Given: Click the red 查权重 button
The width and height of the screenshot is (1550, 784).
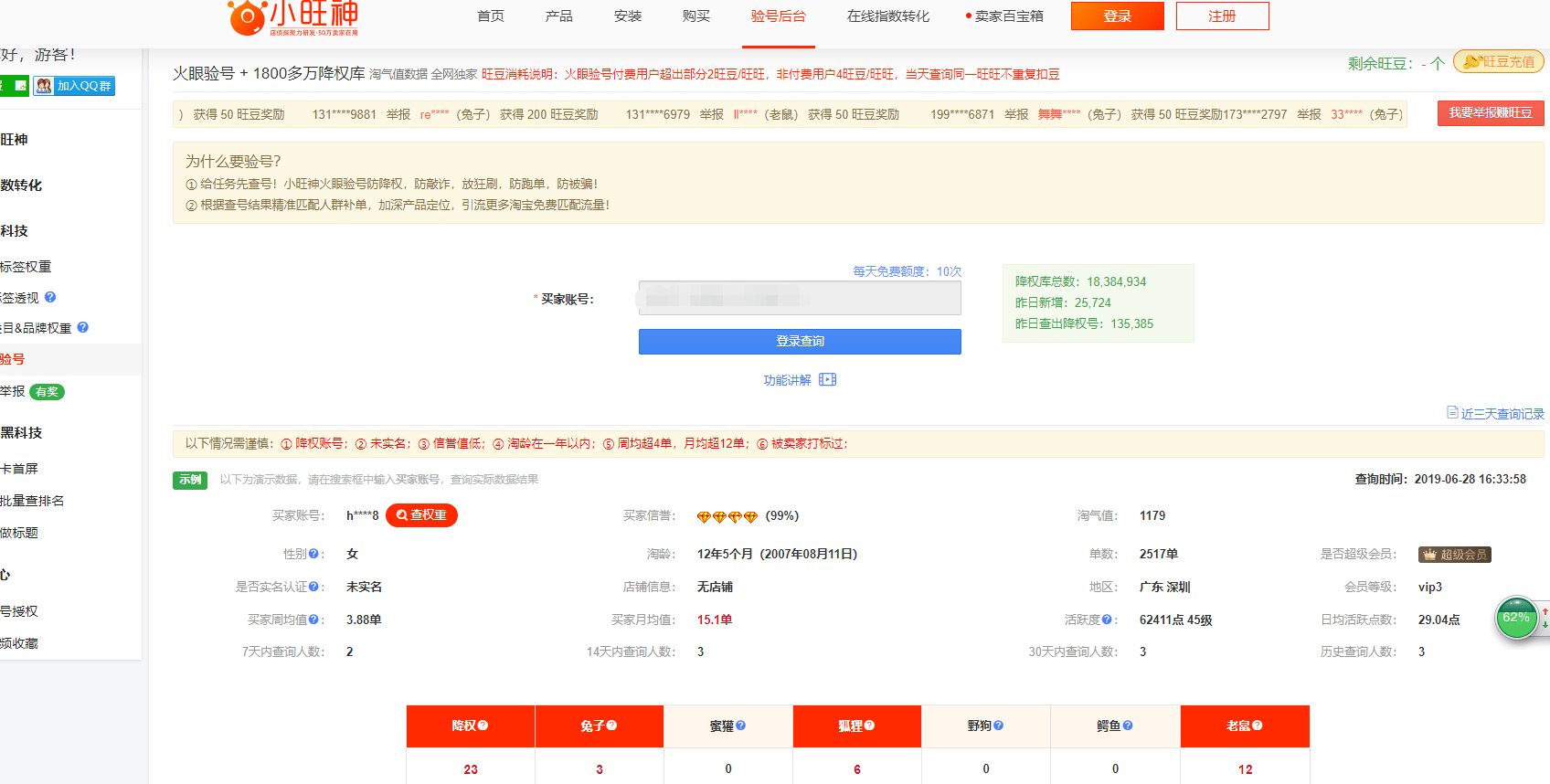Looking at the screenshot, I should coord(421,515).
